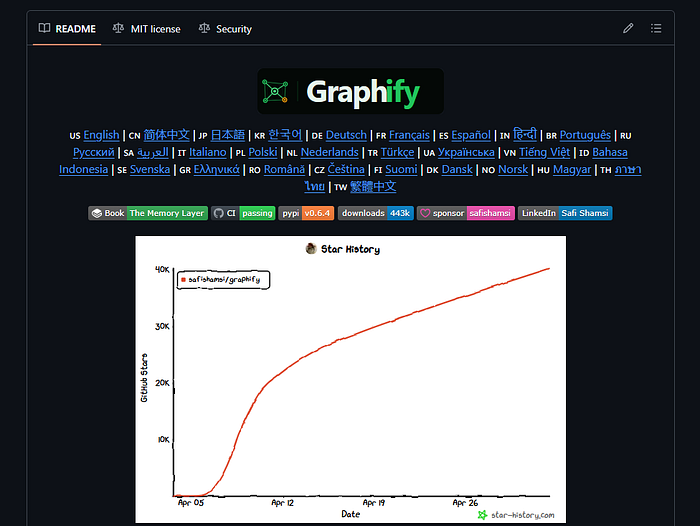Image resolution: width=700 pixels, height=526 pixels.
Task: Click the downloads 443k badge
Action: click(x=375, y=213)
